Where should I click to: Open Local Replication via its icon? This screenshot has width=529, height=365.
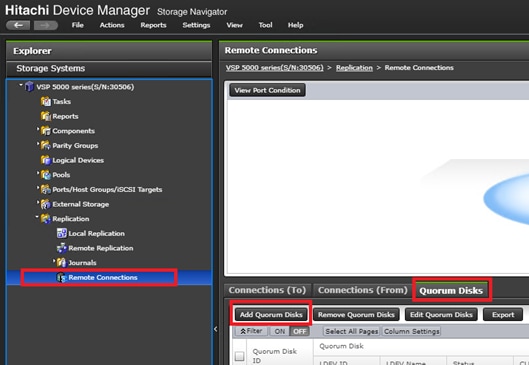62,233
